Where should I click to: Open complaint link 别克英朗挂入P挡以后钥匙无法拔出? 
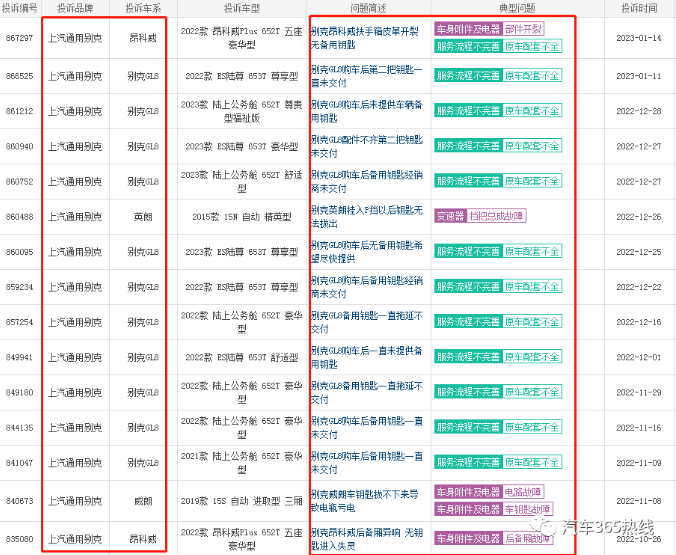coord(367,217)
